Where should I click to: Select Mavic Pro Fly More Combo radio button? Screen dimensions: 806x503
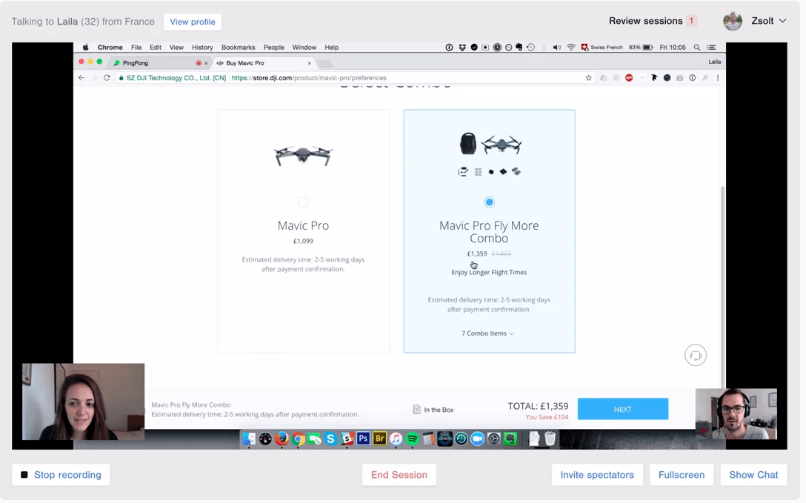pos(489,202)
